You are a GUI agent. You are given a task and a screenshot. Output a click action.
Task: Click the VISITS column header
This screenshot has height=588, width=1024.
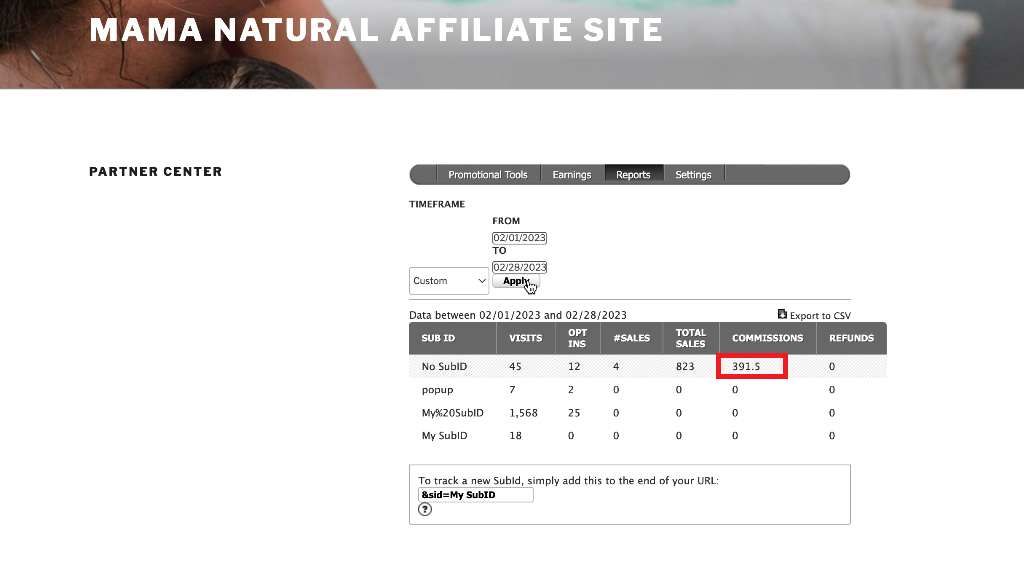coord(526,338)
